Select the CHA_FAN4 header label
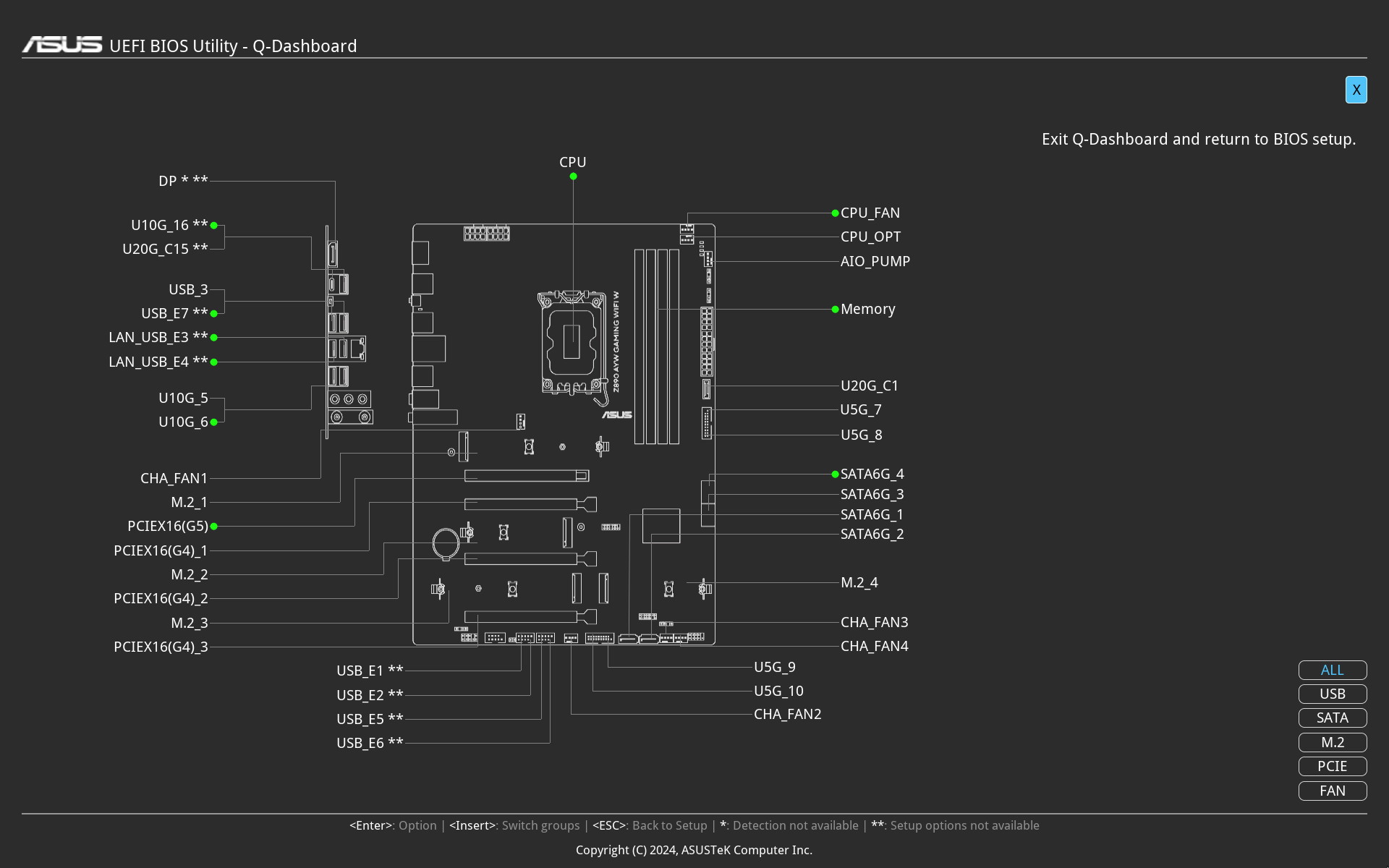The image size is (1389, 868). point(874,646)
